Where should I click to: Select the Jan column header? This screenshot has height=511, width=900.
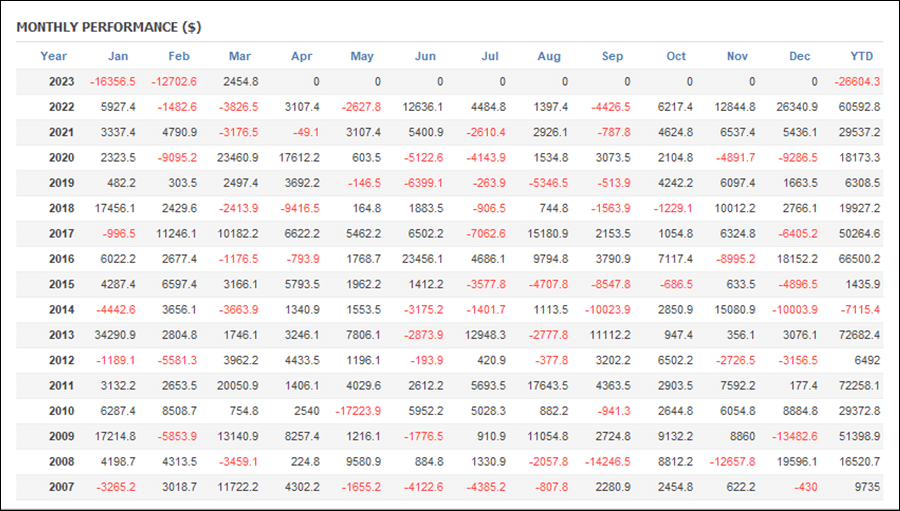point(118,56)
